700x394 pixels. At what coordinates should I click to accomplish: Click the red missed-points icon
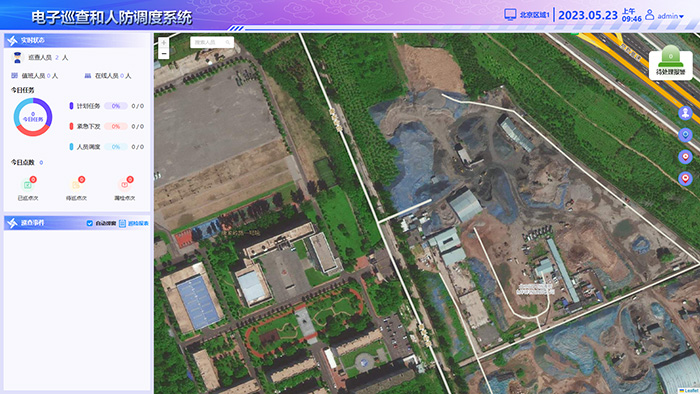[x=125, y=184]
